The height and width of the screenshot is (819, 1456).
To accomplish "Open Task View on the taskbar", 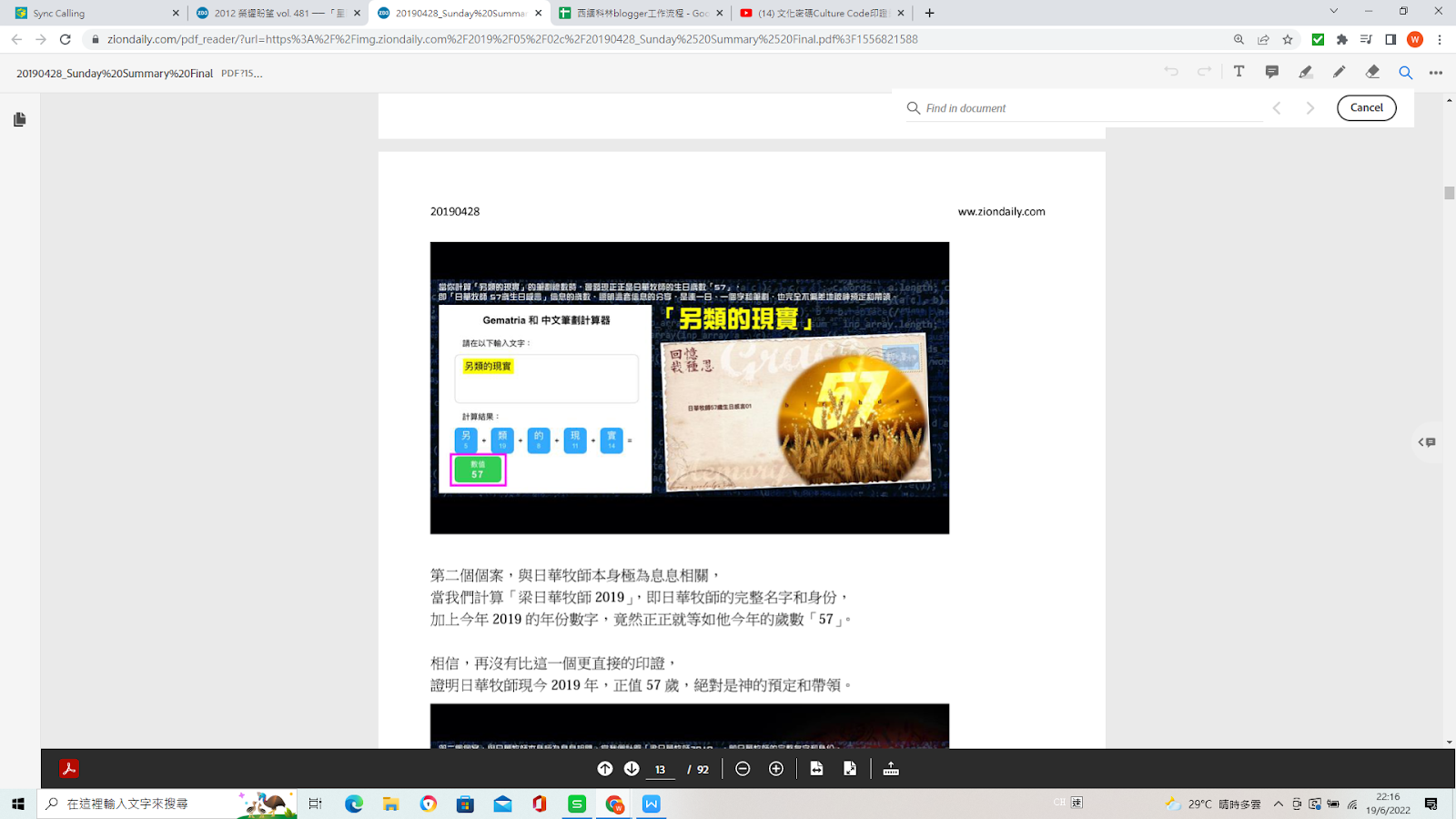I will (x=316, y=804).
